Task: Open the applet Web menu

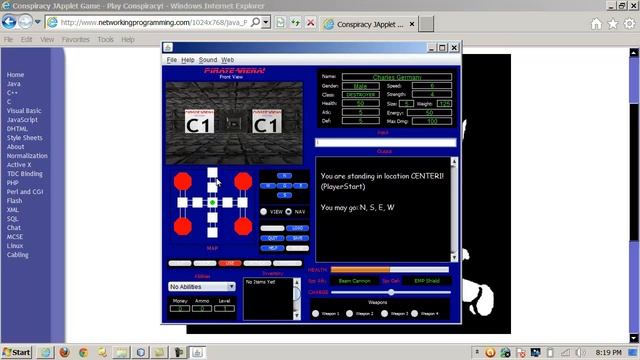Action: click(x=227, y=60)
